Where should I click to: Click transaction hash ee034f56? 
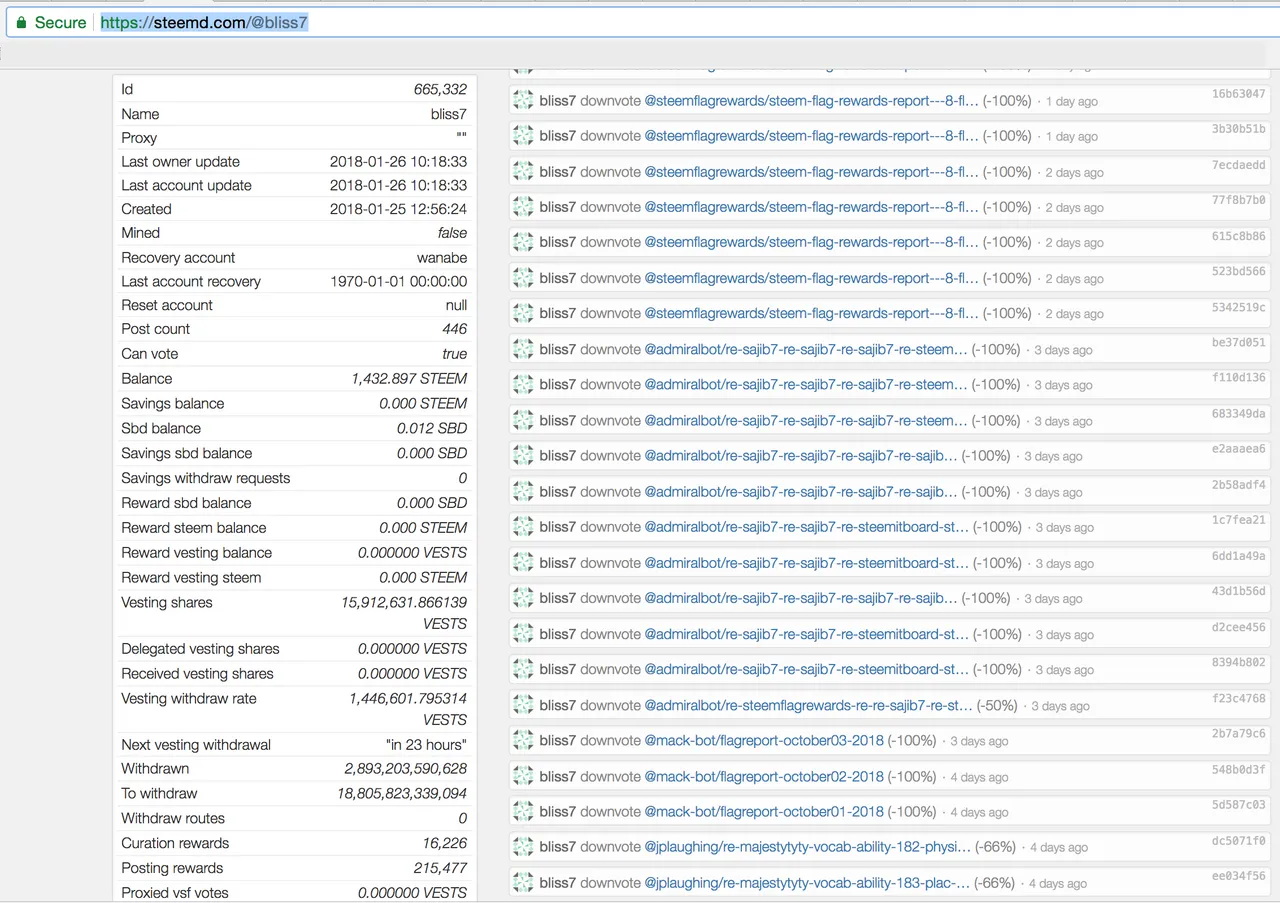[1238, 876]
